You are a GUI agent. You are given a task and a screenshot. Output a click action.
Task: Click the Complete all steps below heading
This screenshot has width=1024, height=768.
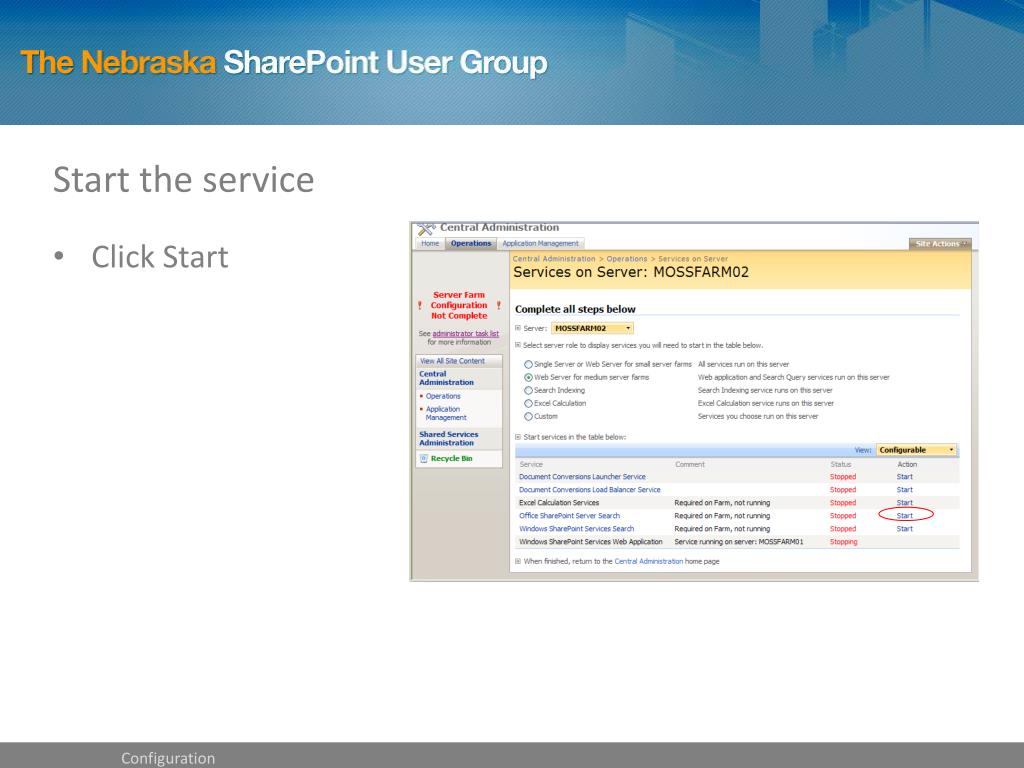[x=575, y=310]
